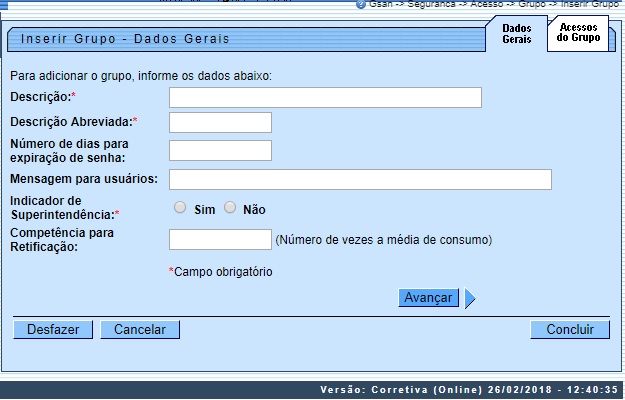Select the Não radio button
This screenshot has width=625, height=400.
(x=230, y=208)
